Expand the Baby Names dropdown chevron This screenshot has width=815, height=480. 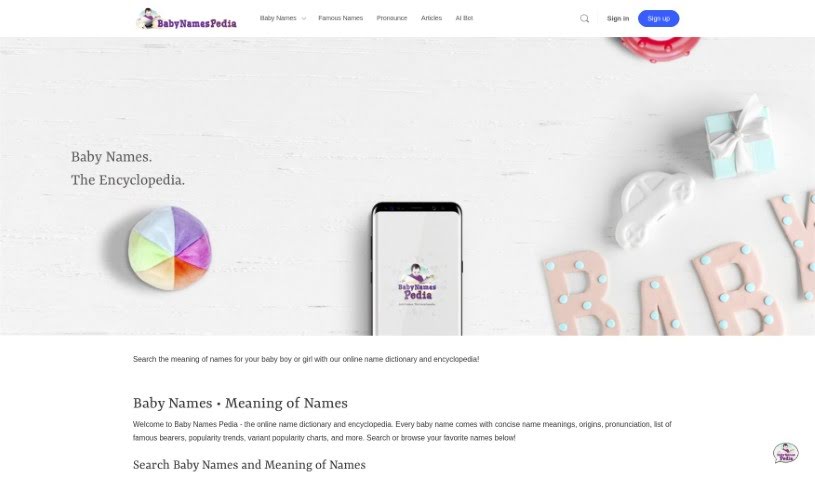(x=304, y=19)
